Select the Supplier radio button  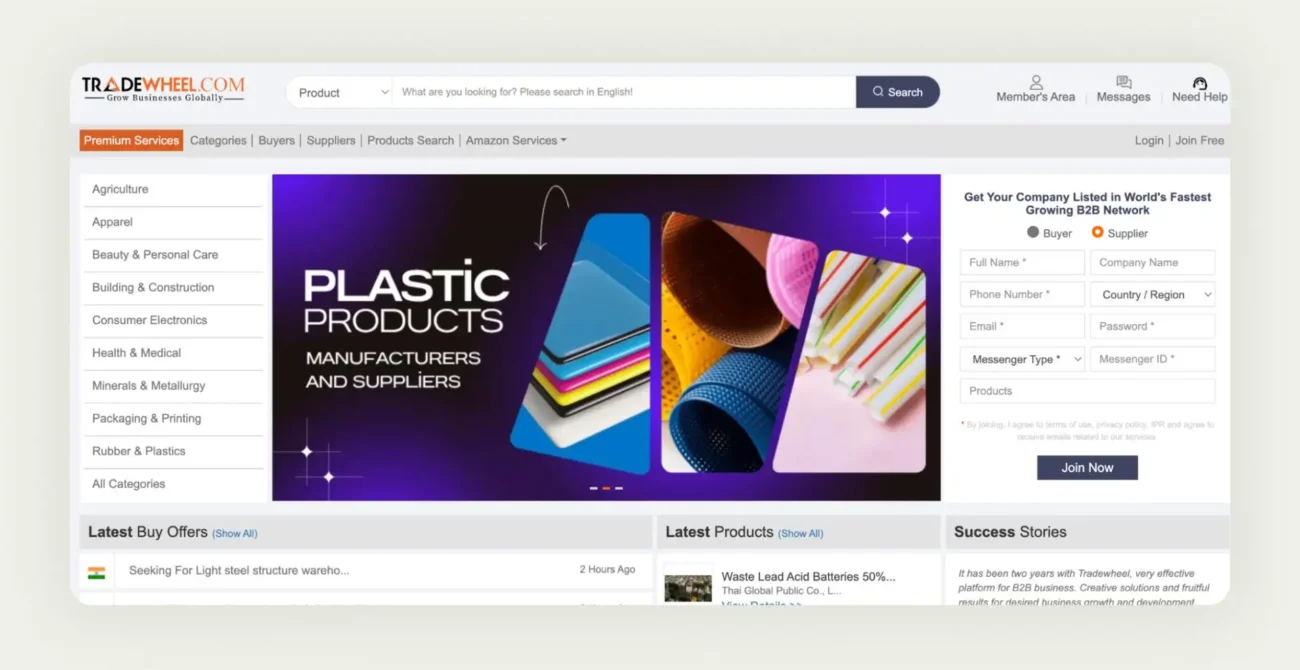click(x=1097, y=232)
